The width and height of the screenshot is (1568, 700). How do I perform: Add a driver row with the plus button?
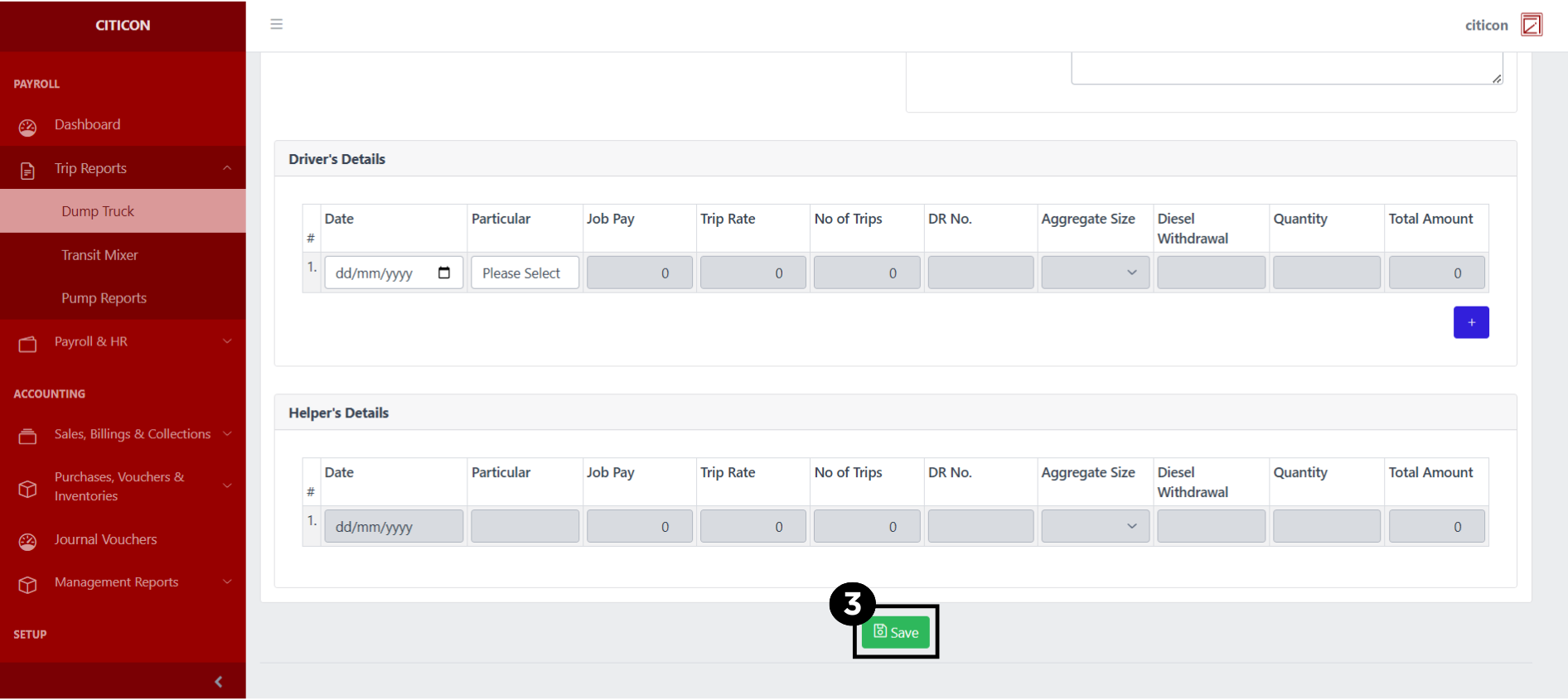coord(1470,322)
